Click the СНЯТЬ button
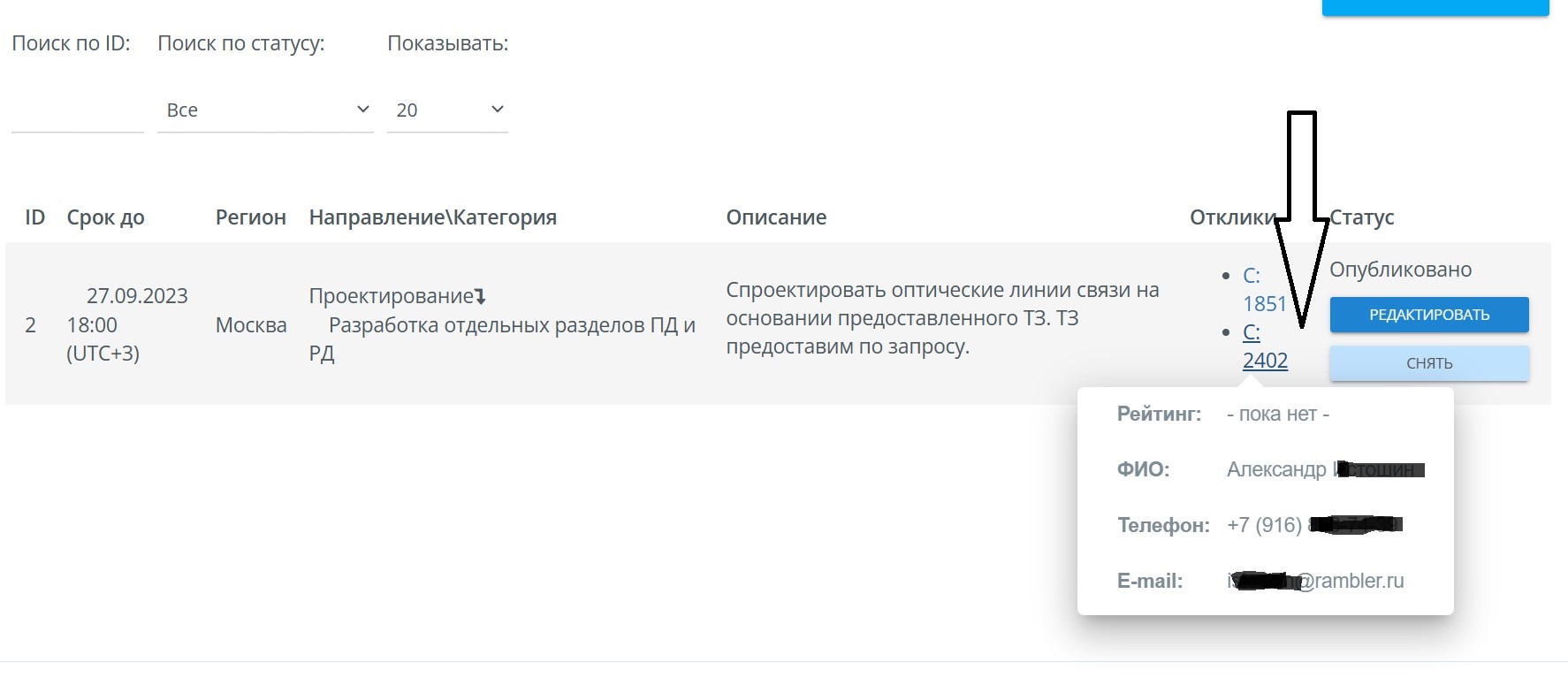 click(1428, 363)
